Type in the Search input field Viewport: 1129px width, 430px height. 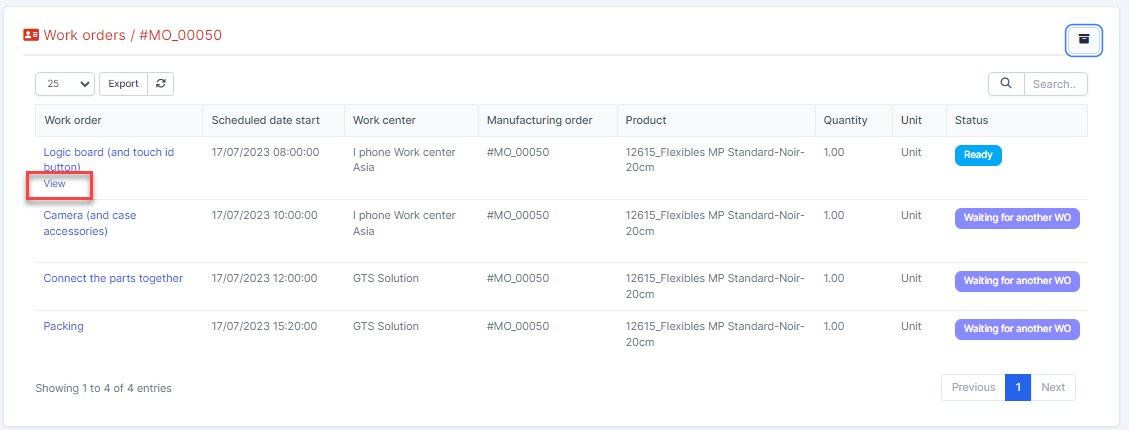[x=1055, y=84]
